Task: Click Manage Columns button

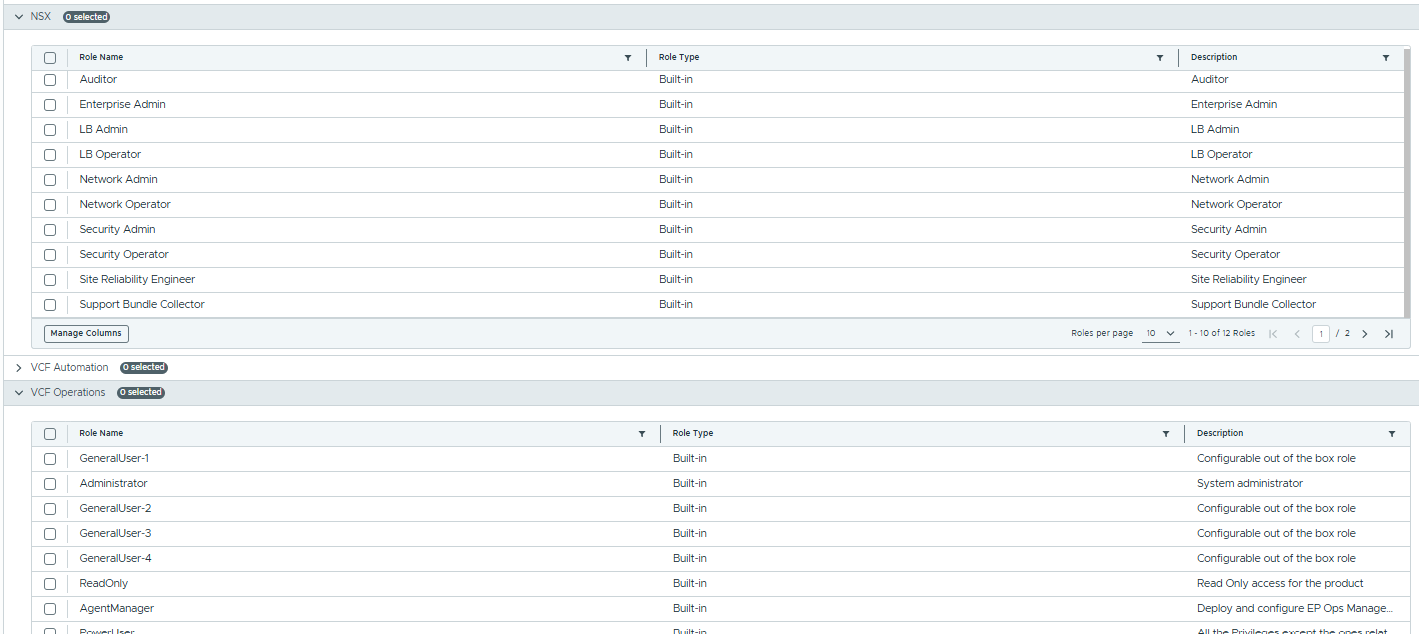Action: pyautogui.click(x=86, y=334)
